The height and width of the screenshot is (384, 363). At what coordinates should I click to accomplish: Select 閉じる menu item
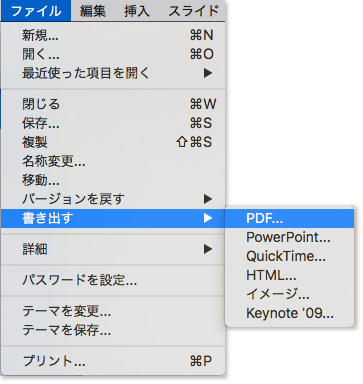point(113,104)
